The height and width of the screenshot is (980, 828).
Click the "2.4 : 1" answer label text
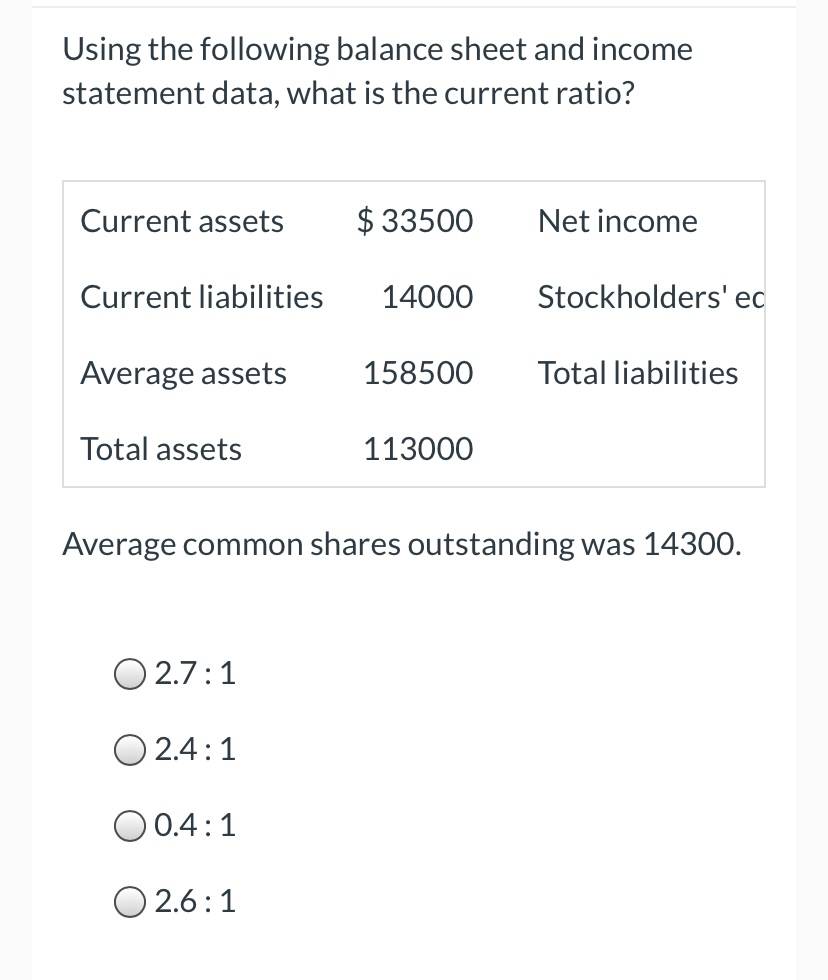(195, 749)
